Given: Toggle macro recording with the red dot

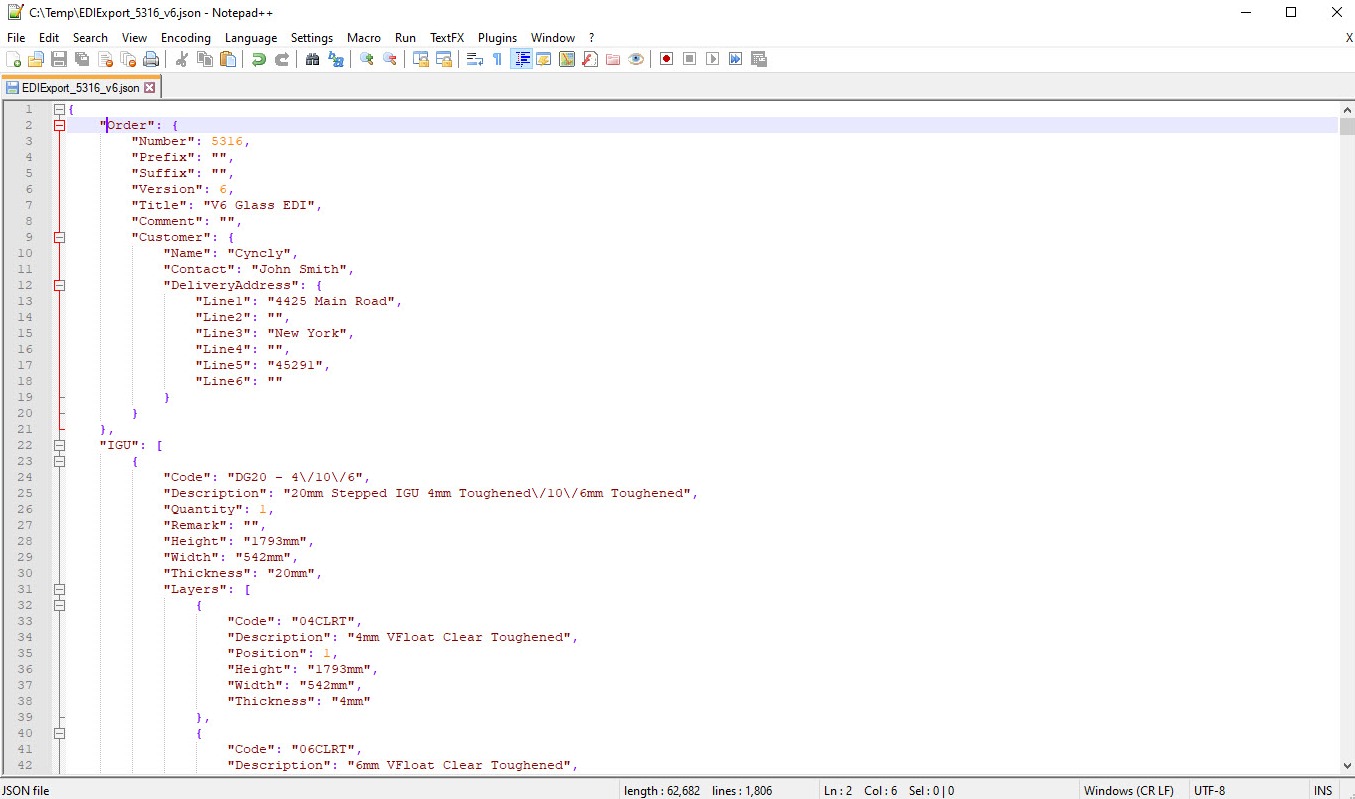Looking at the screenshot, I should click(x=666, y=60).
